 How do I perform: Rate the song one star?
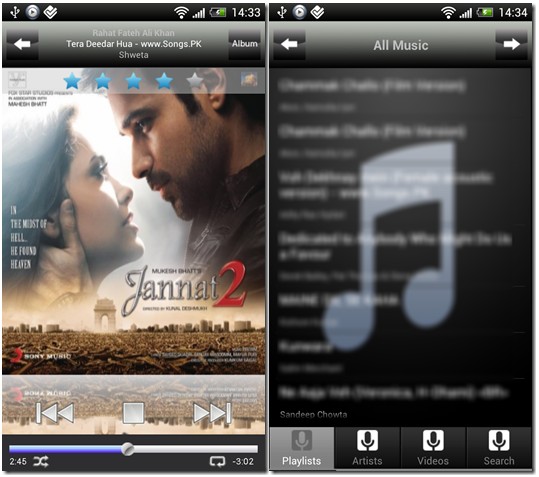[73, 81]
